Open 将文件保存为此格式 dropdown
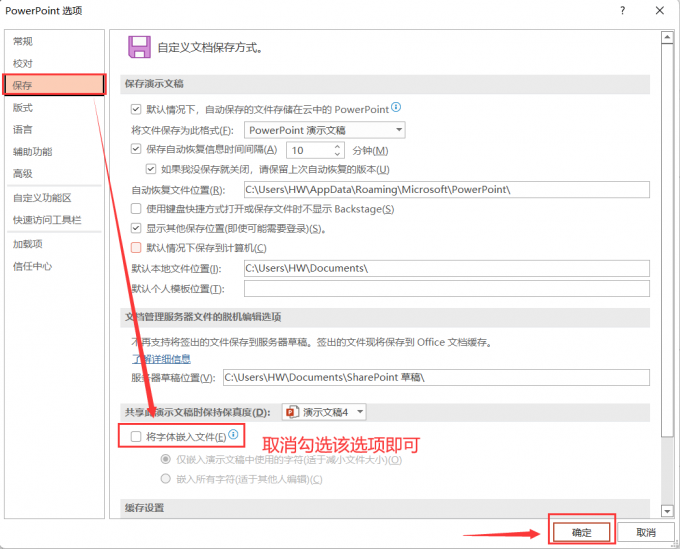The width and height of the screenshot is (680, 549). tap(324, 130)
